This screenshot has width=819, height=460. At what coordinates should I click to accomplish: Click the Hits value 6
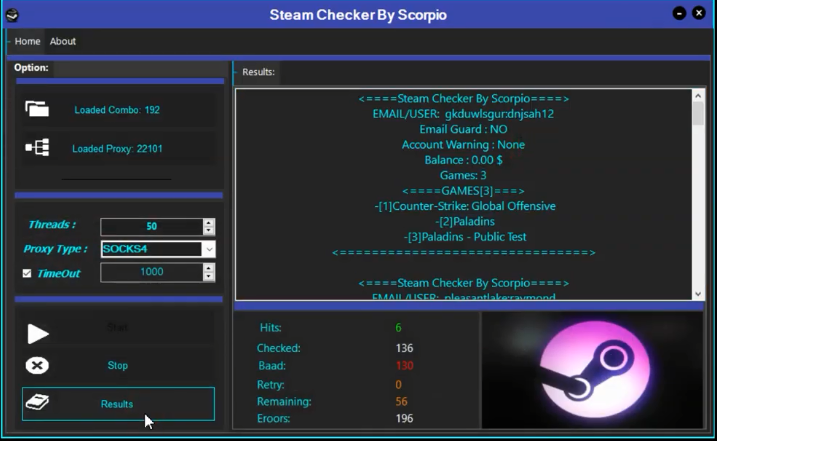398,328
